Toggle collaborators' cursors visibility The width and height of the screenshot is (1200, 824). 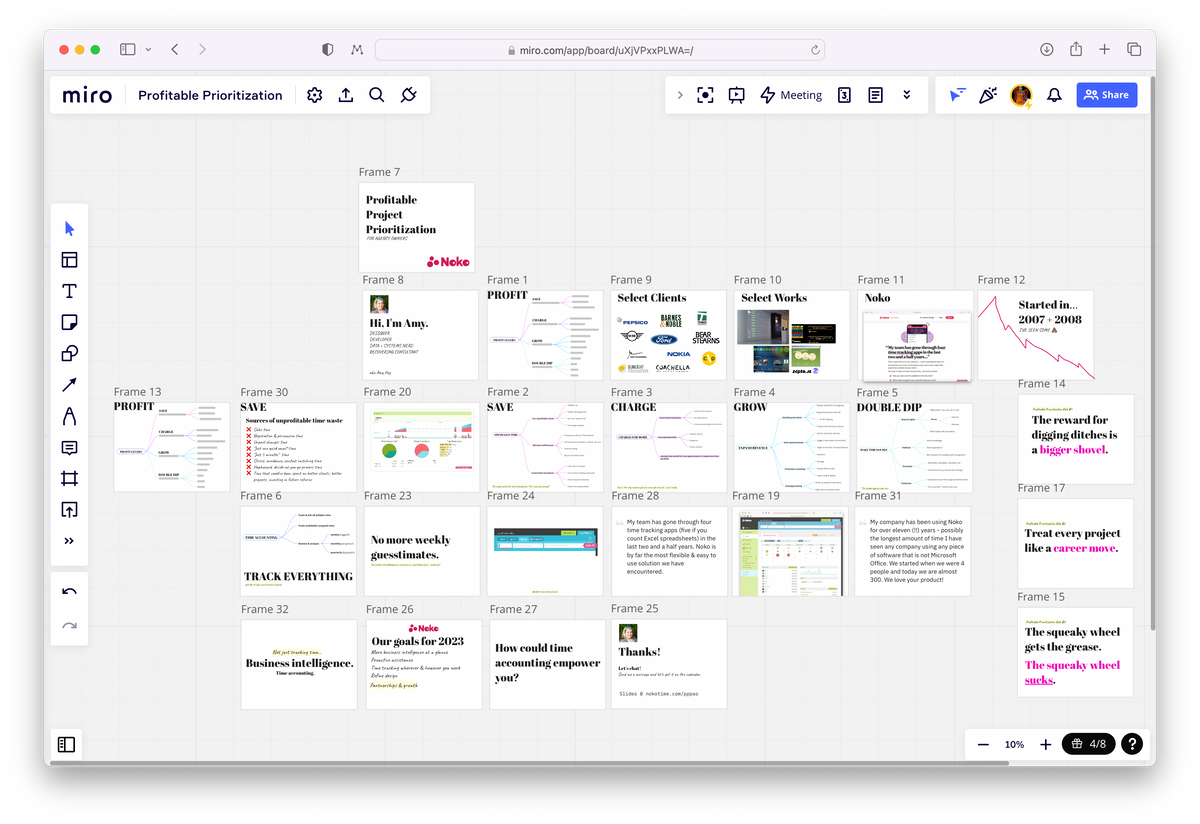[x=957, y=95]
